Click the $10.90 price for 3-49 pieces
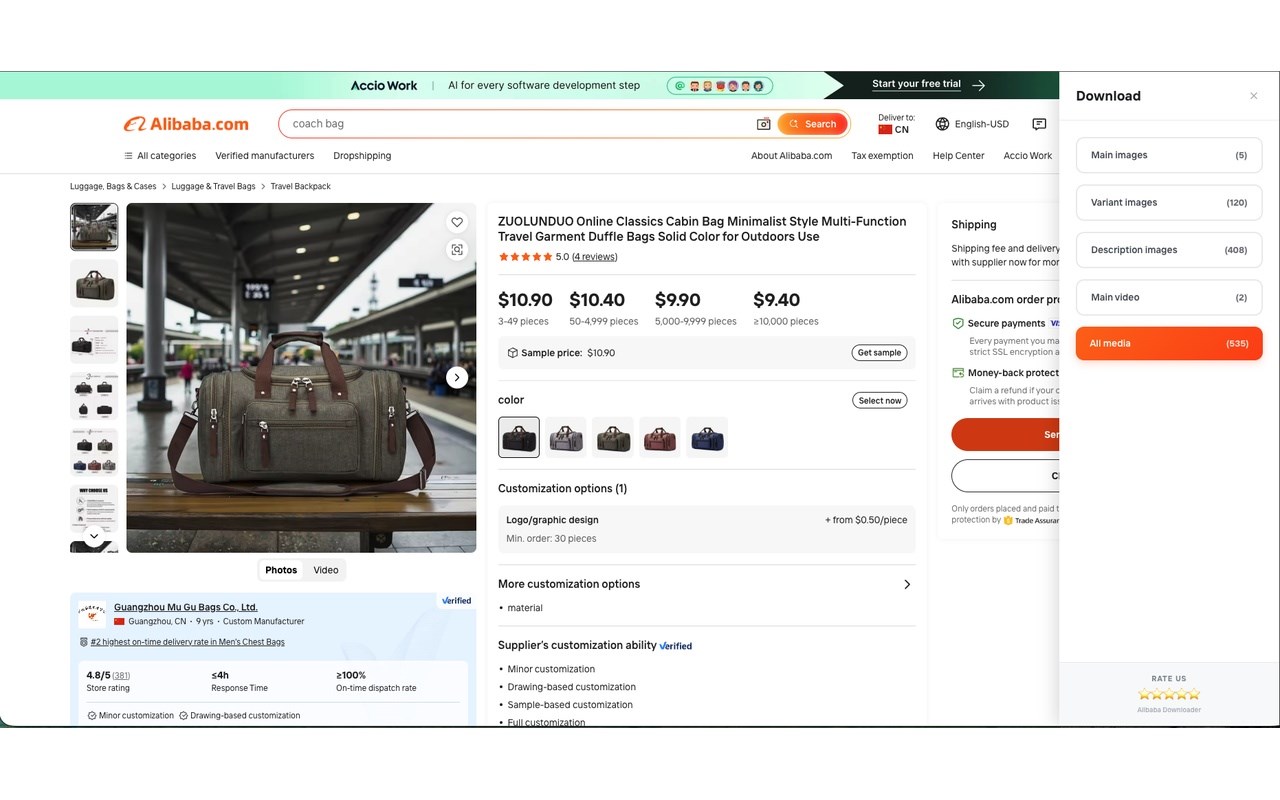 tap(525, 300)
